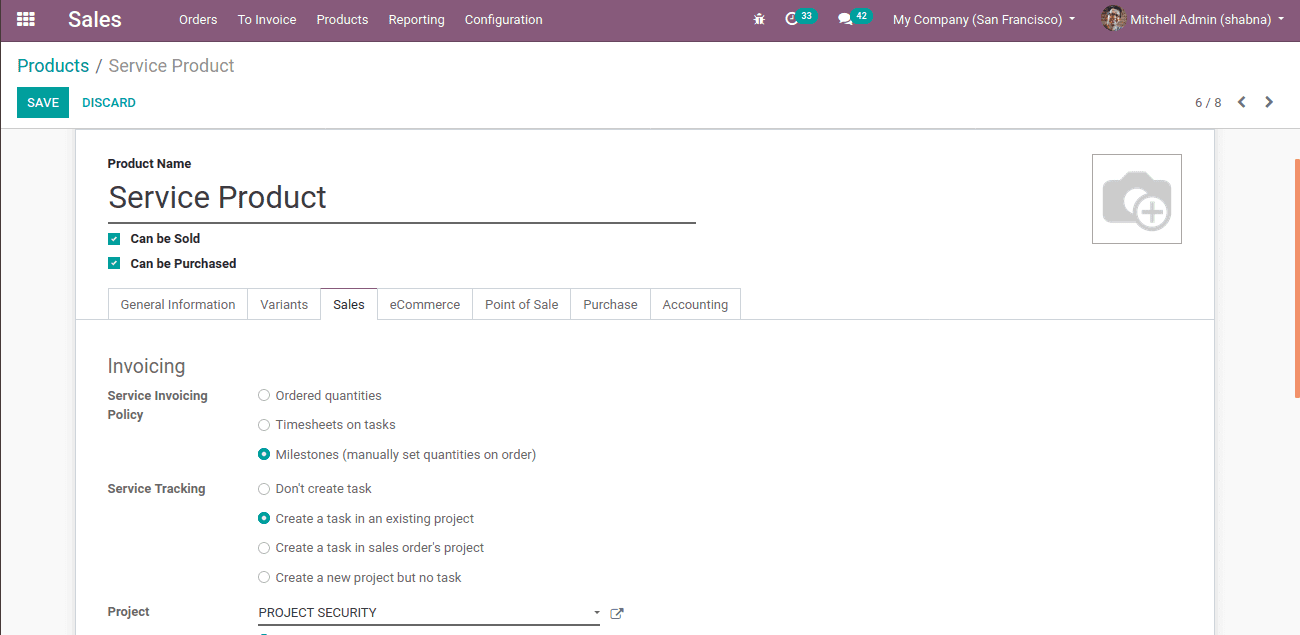This screenshot has height=635, width=1300.
Task: Switch to eCommerce tab
Action: 425,304
